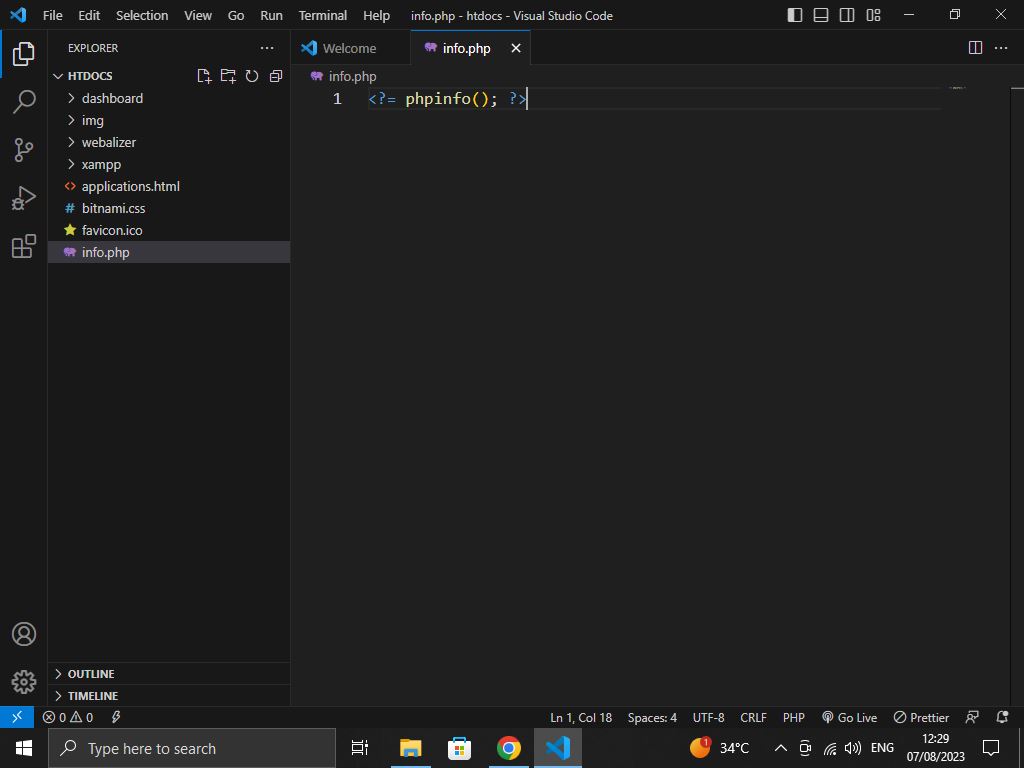Open the Search view in activity bar

point(24,102)
